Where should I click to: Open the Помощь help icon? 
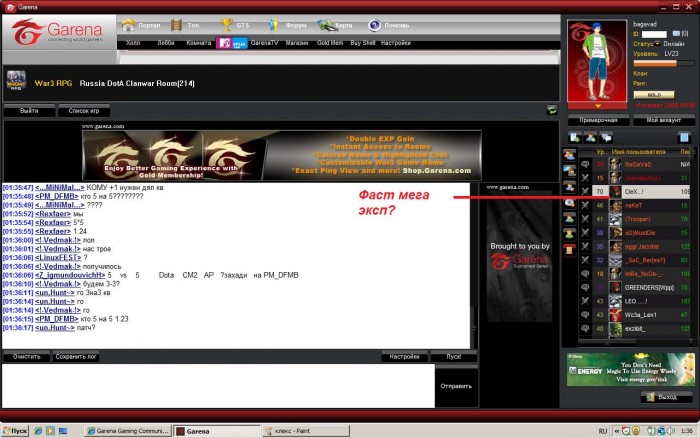point(374,25)
